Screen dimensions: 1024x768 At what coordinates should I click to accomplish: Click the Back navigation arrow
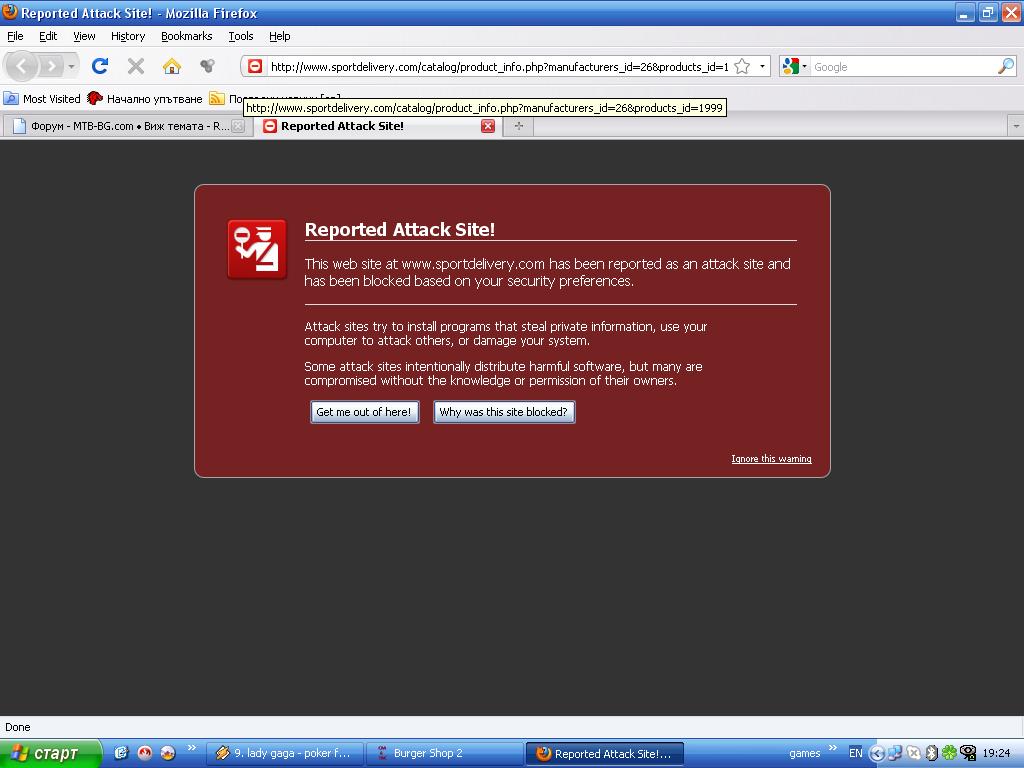pos(22,66)
